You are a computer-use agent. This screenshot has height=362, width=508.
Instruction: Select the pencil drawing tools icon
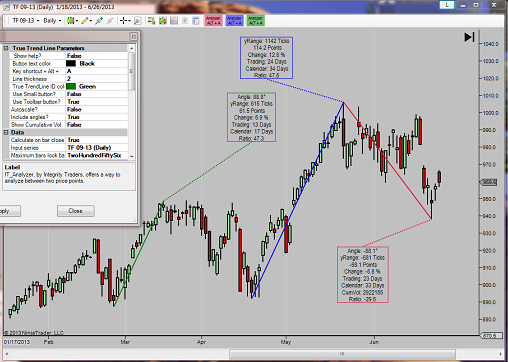85,21
